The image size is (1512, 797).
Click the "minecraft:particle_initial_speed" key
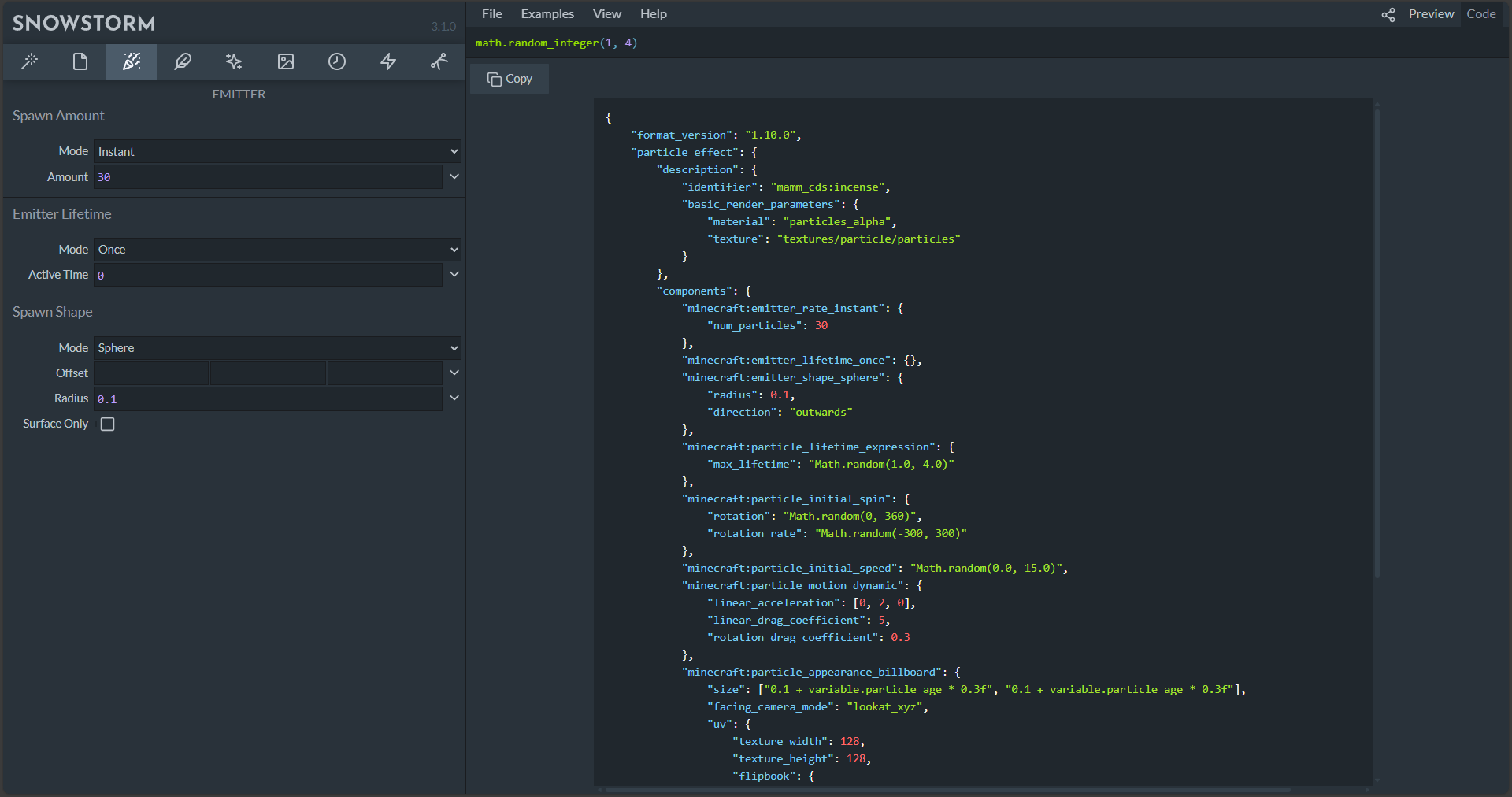pos(789,569)
